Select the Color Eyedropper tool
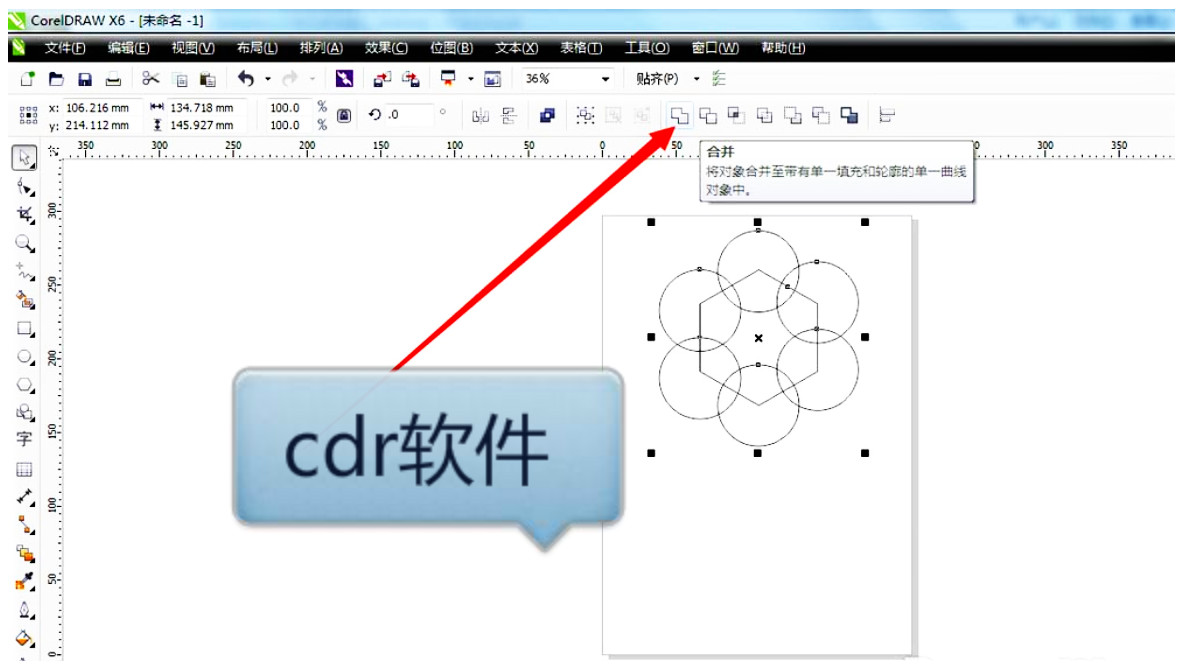 point(25,581)
